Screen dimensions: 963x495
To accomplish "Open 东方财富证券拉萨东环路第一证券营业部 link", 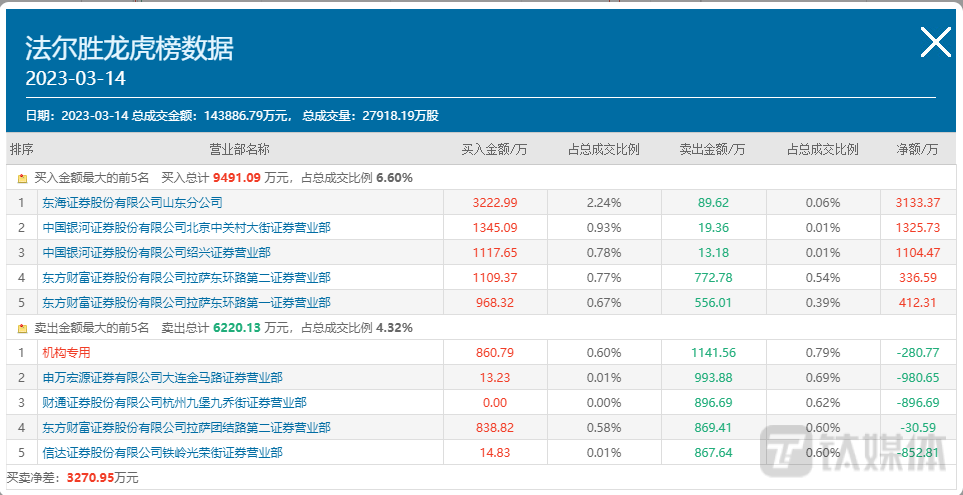I will (186, 302).
